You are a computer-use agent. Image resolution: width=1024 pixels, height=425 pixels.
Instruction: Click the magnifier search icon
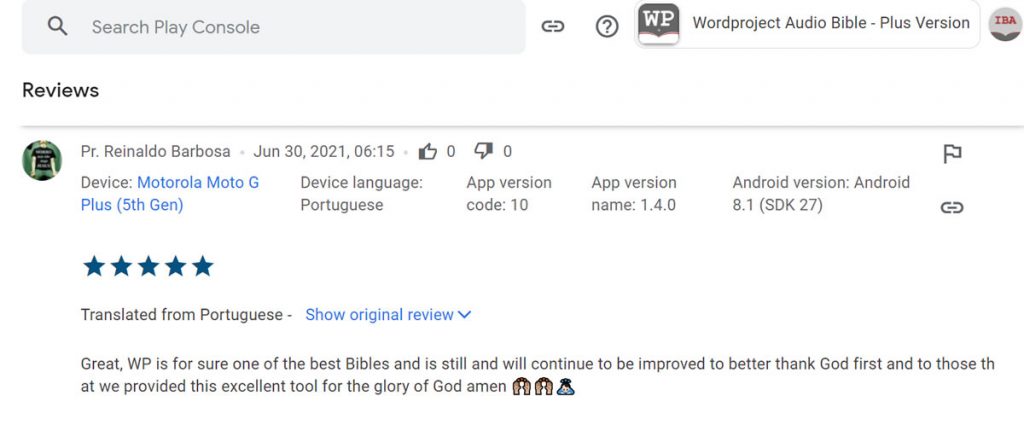click(58, 27)
